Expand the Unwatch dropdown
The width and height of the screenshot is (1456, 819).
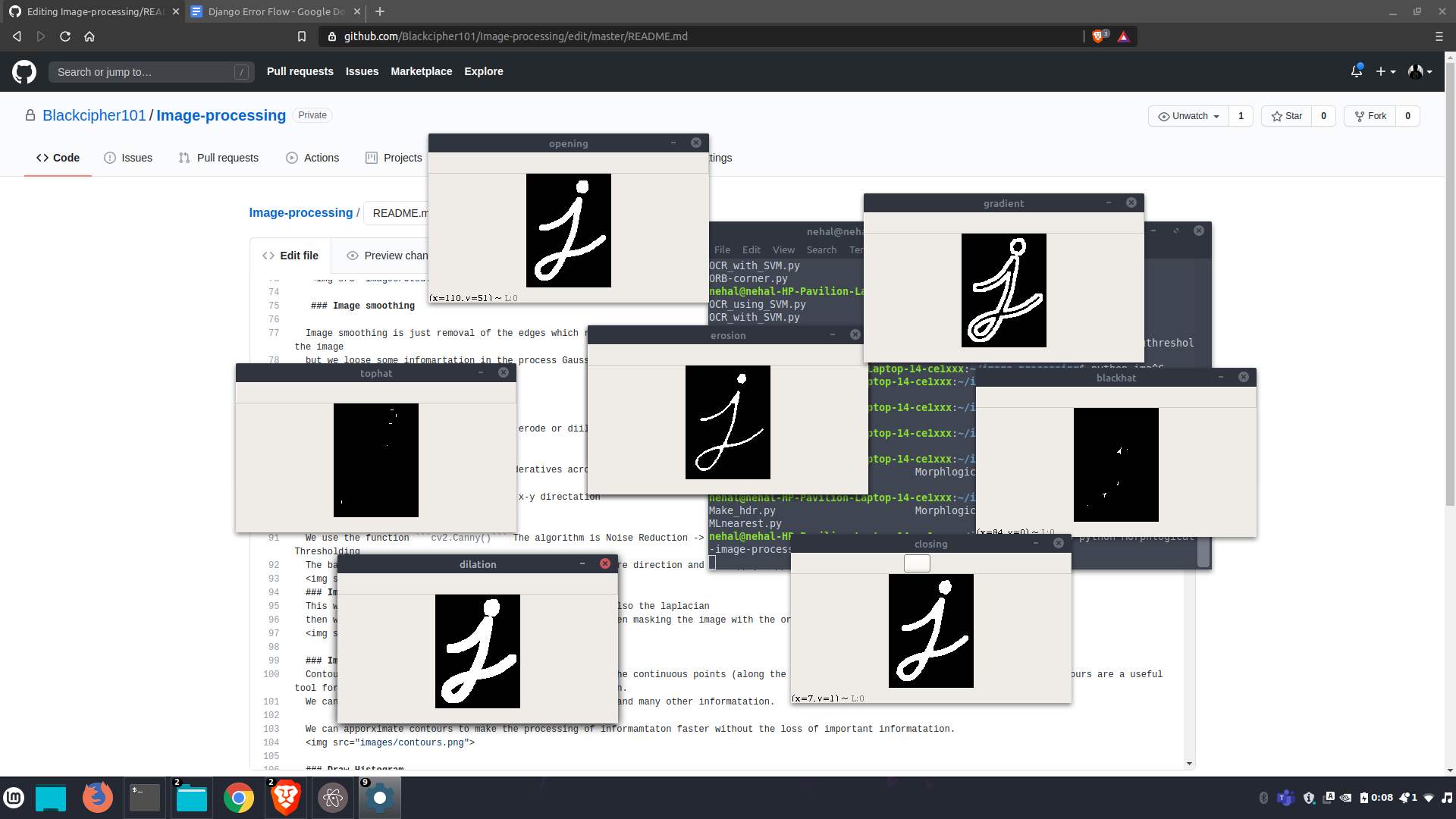pos(1188,116)
